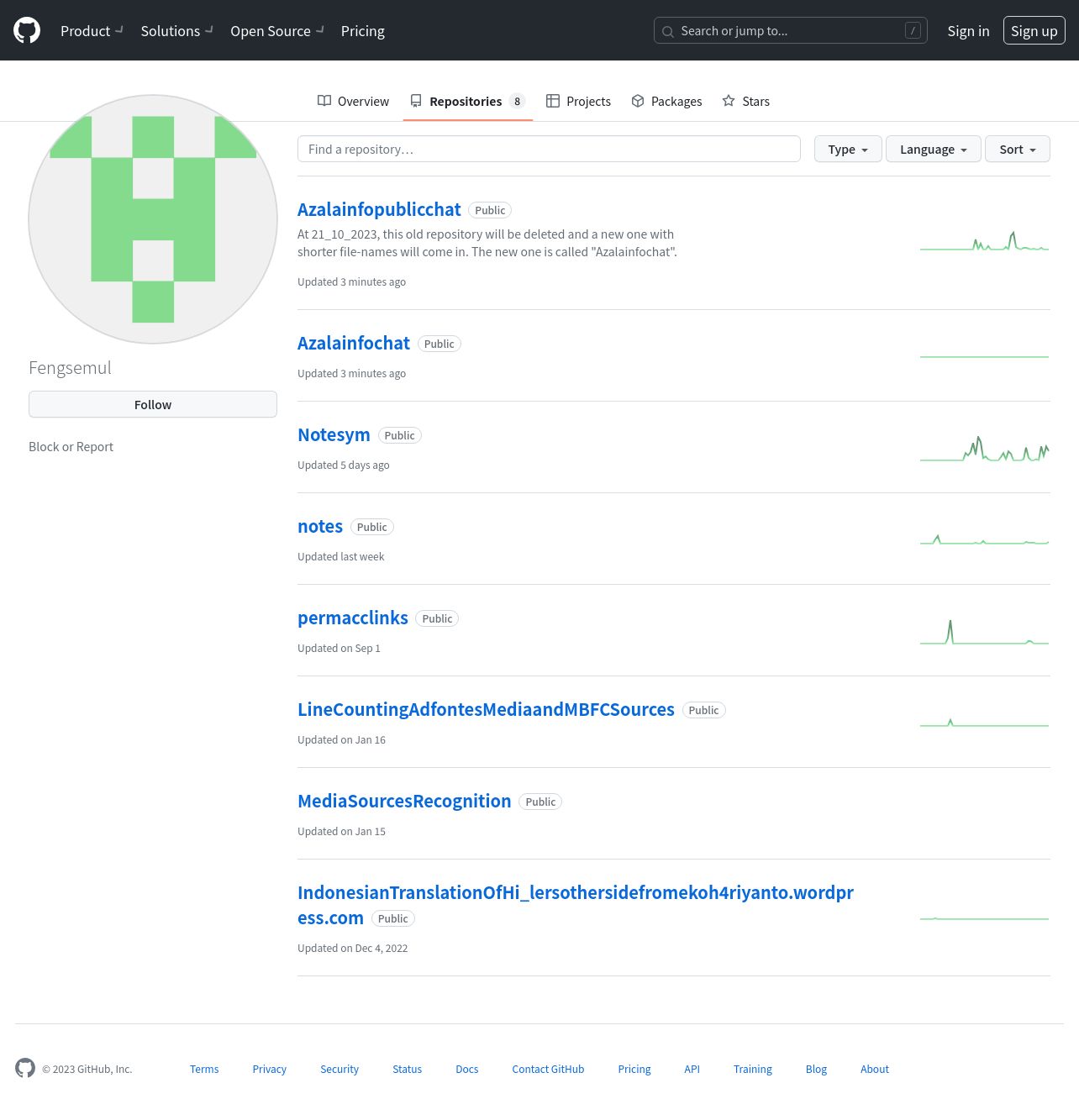Go to Pricing in top navigation

tap(363, 31)
